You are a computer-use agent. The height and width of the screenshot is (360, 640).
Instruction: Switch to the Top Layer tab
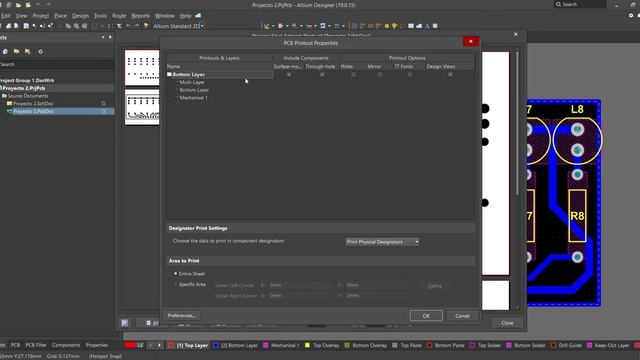pyautogui.click(x=192, y=345)
